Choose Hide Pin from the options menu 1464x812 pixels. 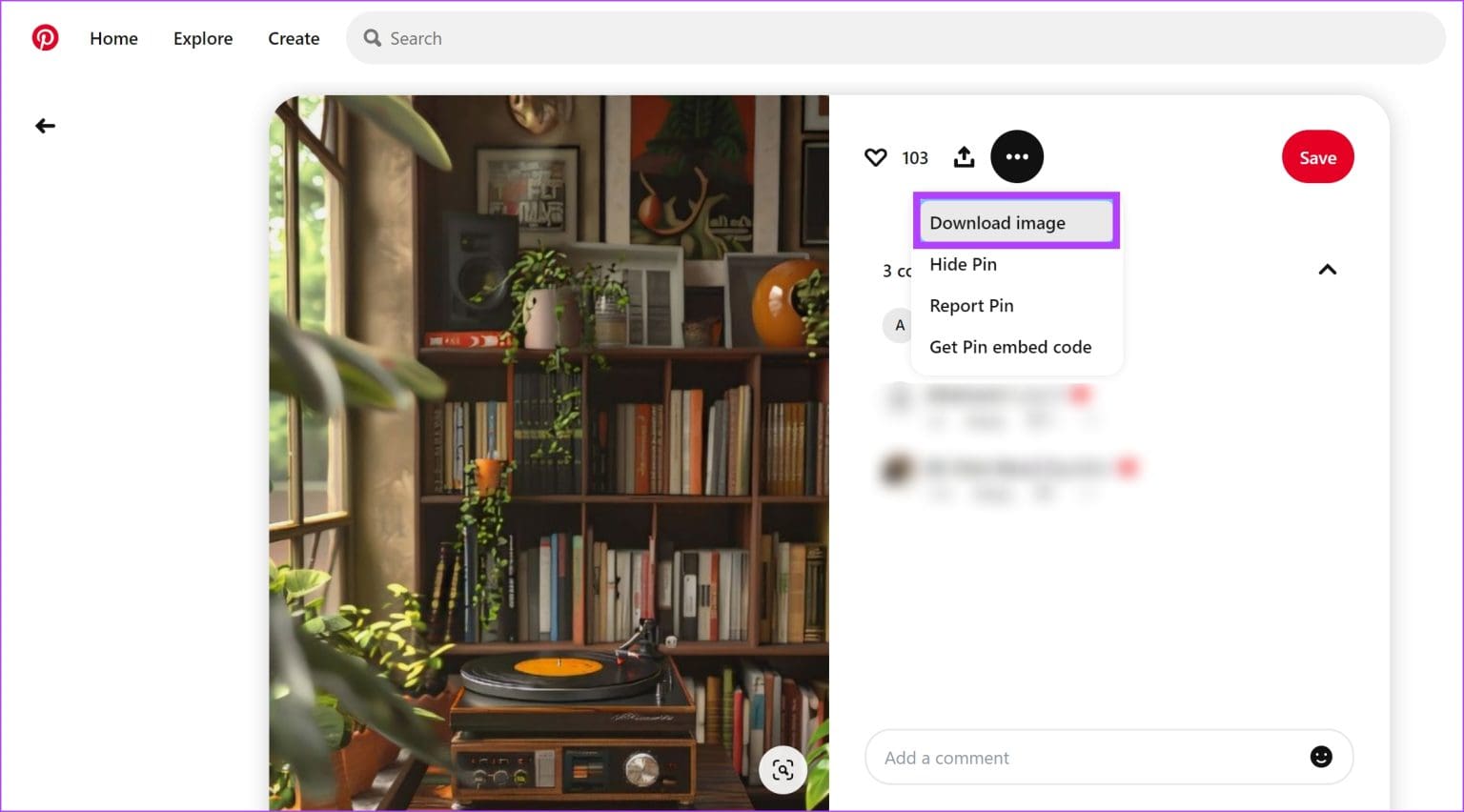[963, 264]
